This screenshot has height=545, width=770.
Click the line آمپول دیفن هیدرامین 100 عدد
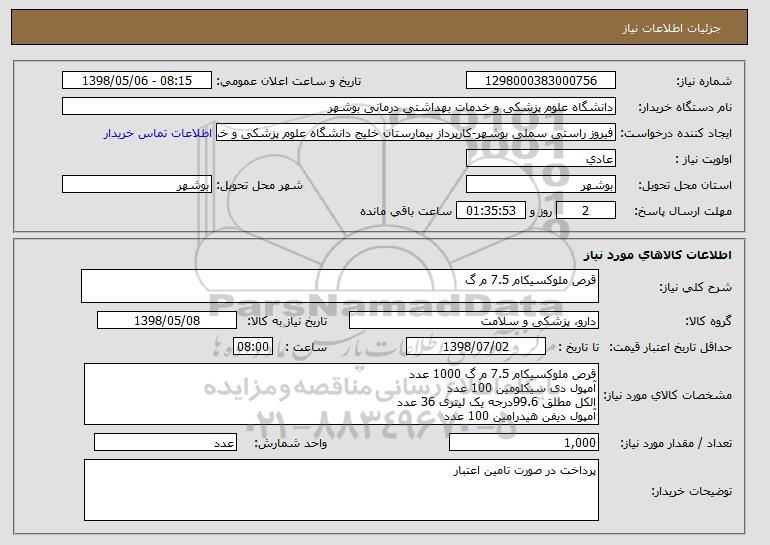520,416
